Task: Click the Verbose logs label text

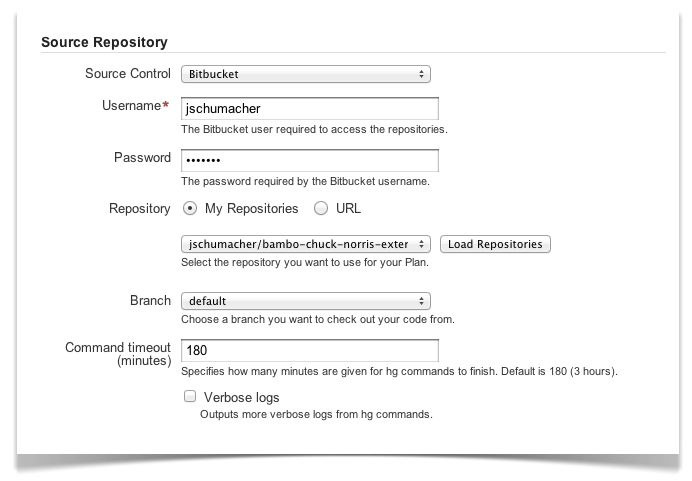Action: (241, 398)
